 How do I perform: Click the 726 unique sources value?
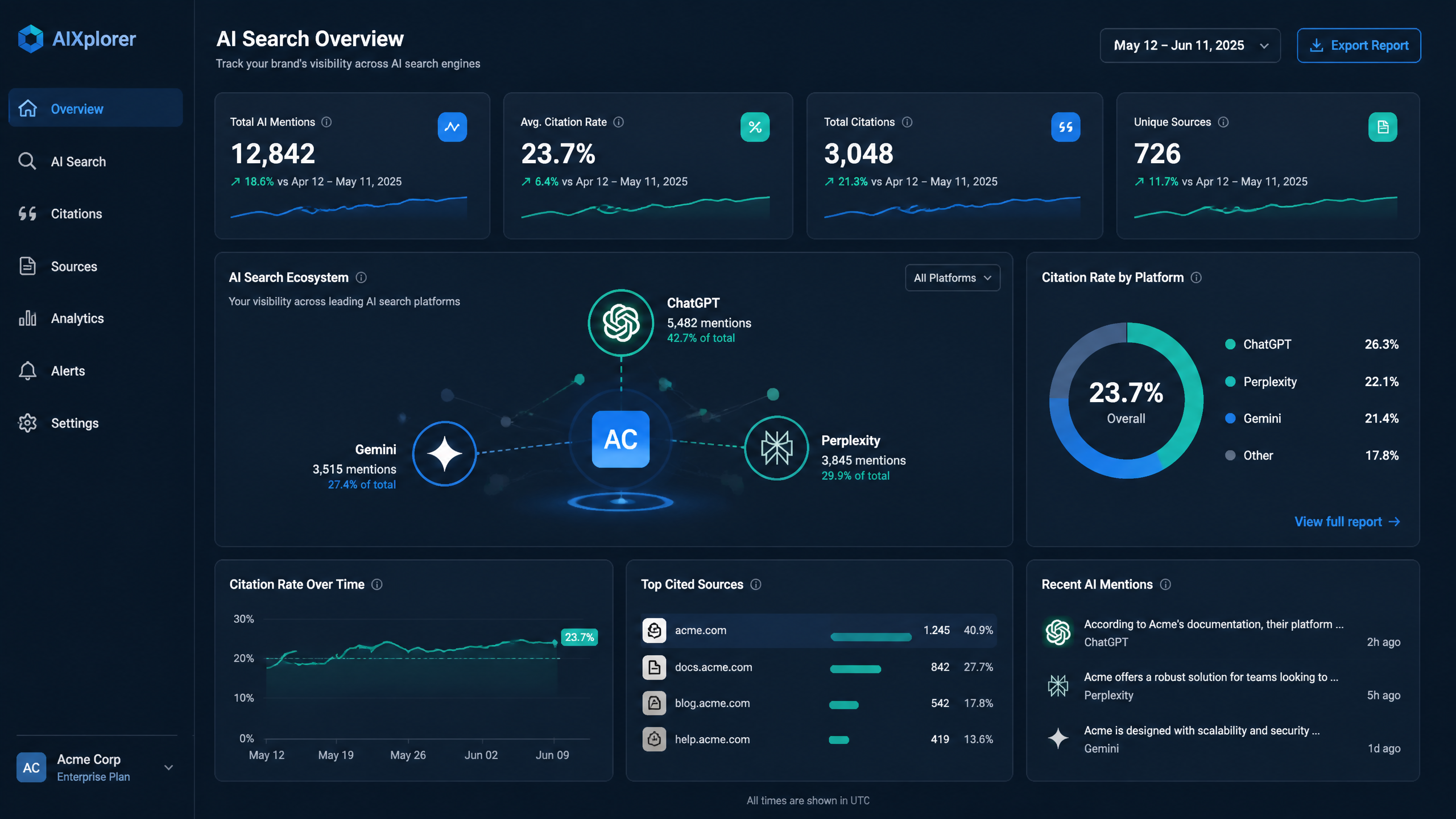(1157, 154)
